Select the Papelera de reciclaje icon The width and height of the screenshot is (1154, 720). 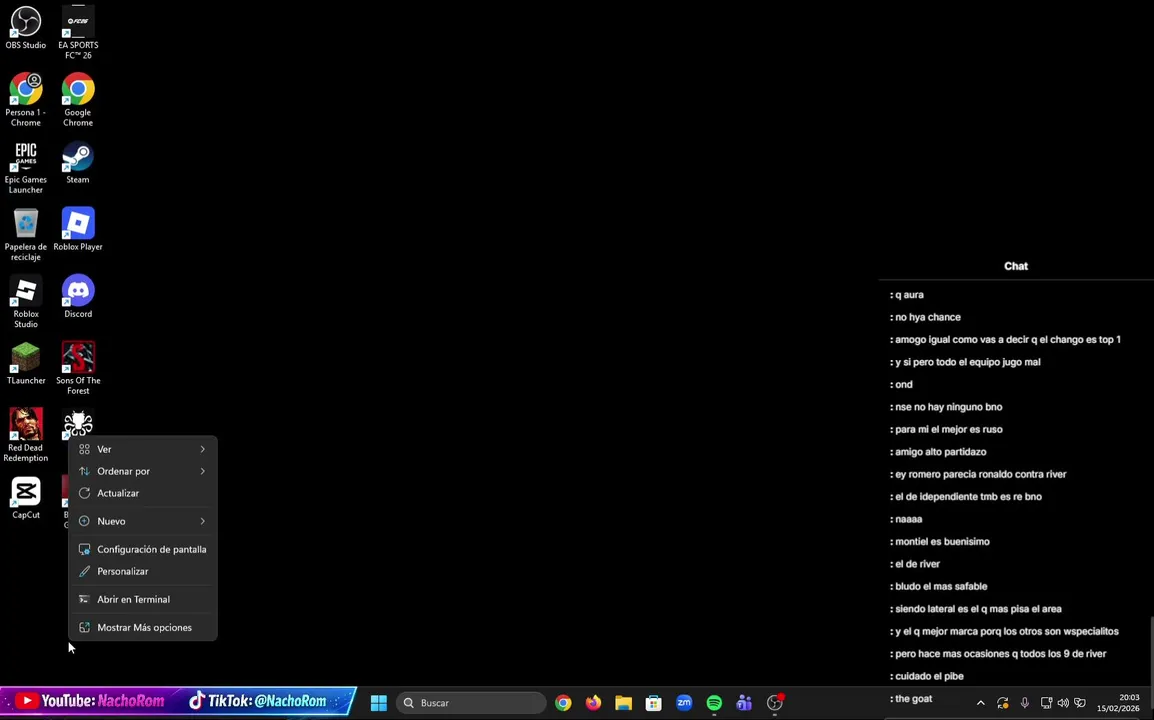26,234
